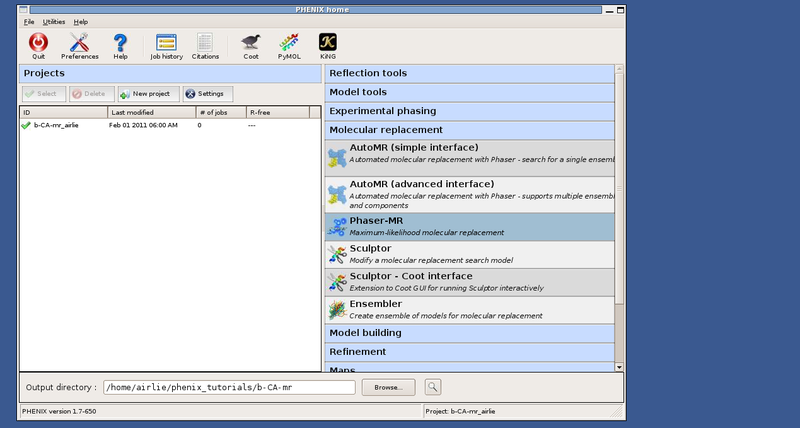This screenshot has width=800, height=428.
Task: Open the File menu
Action: 29,21
